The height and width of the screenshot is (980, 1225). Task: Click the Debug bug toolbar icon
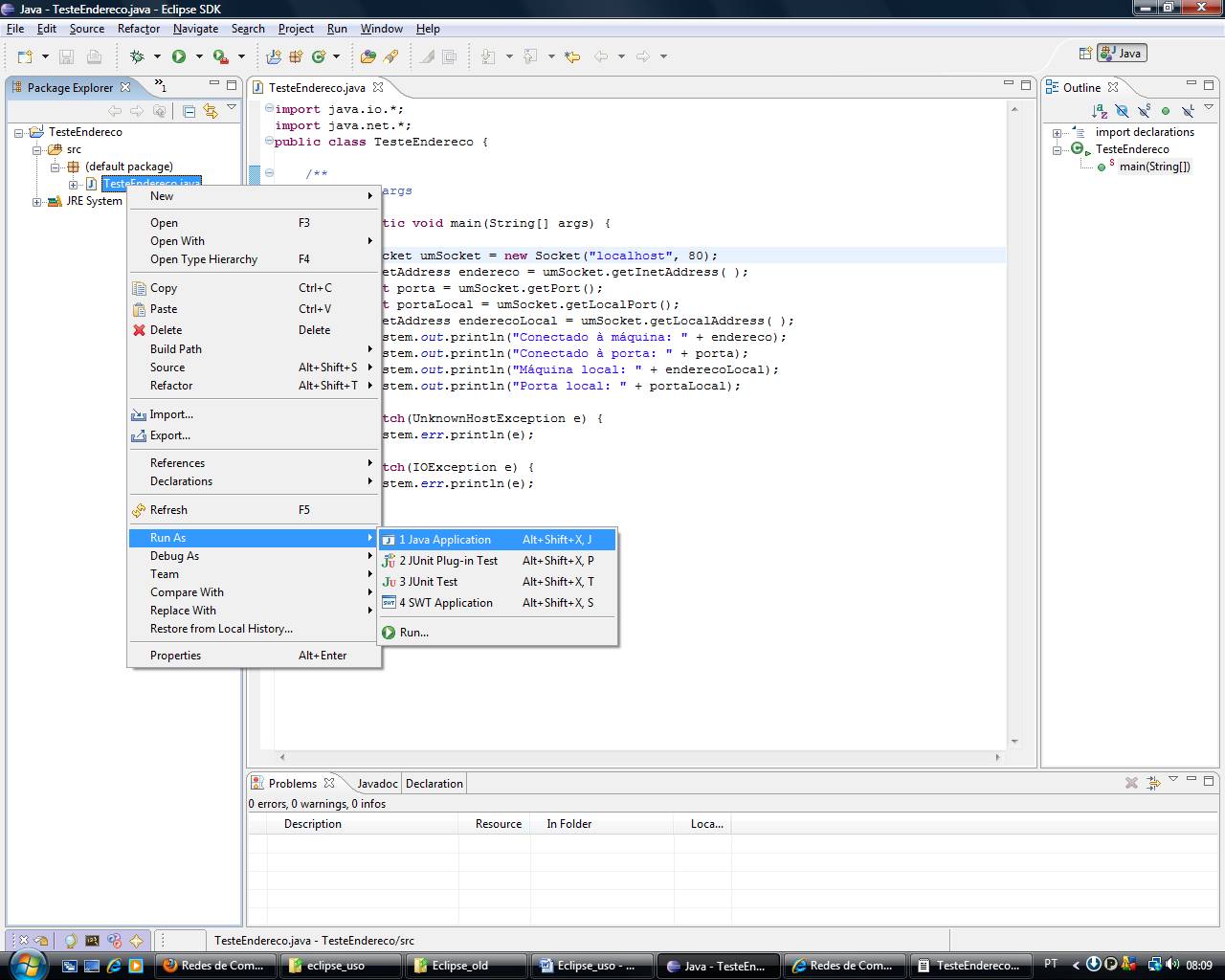(x=137, y=56)
